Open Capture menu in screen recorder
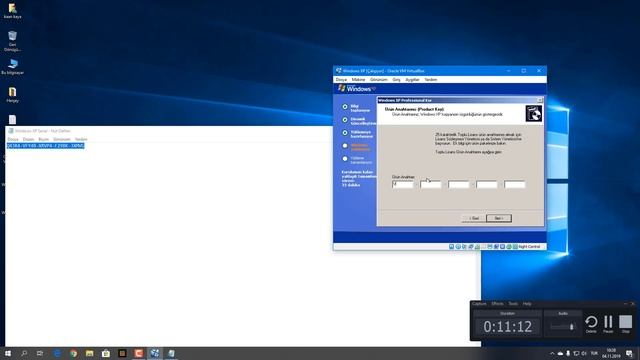 [x=479, y=304]
